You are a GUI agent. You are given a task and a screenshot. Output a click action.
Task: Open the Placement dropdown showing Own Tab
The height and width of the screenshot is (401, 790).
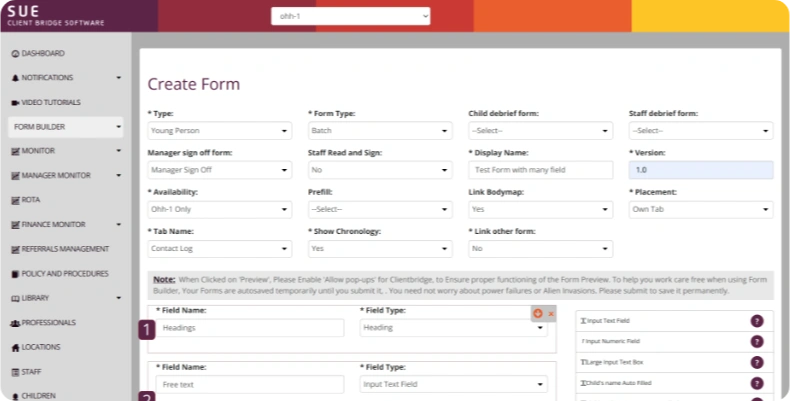pos(700,210)
